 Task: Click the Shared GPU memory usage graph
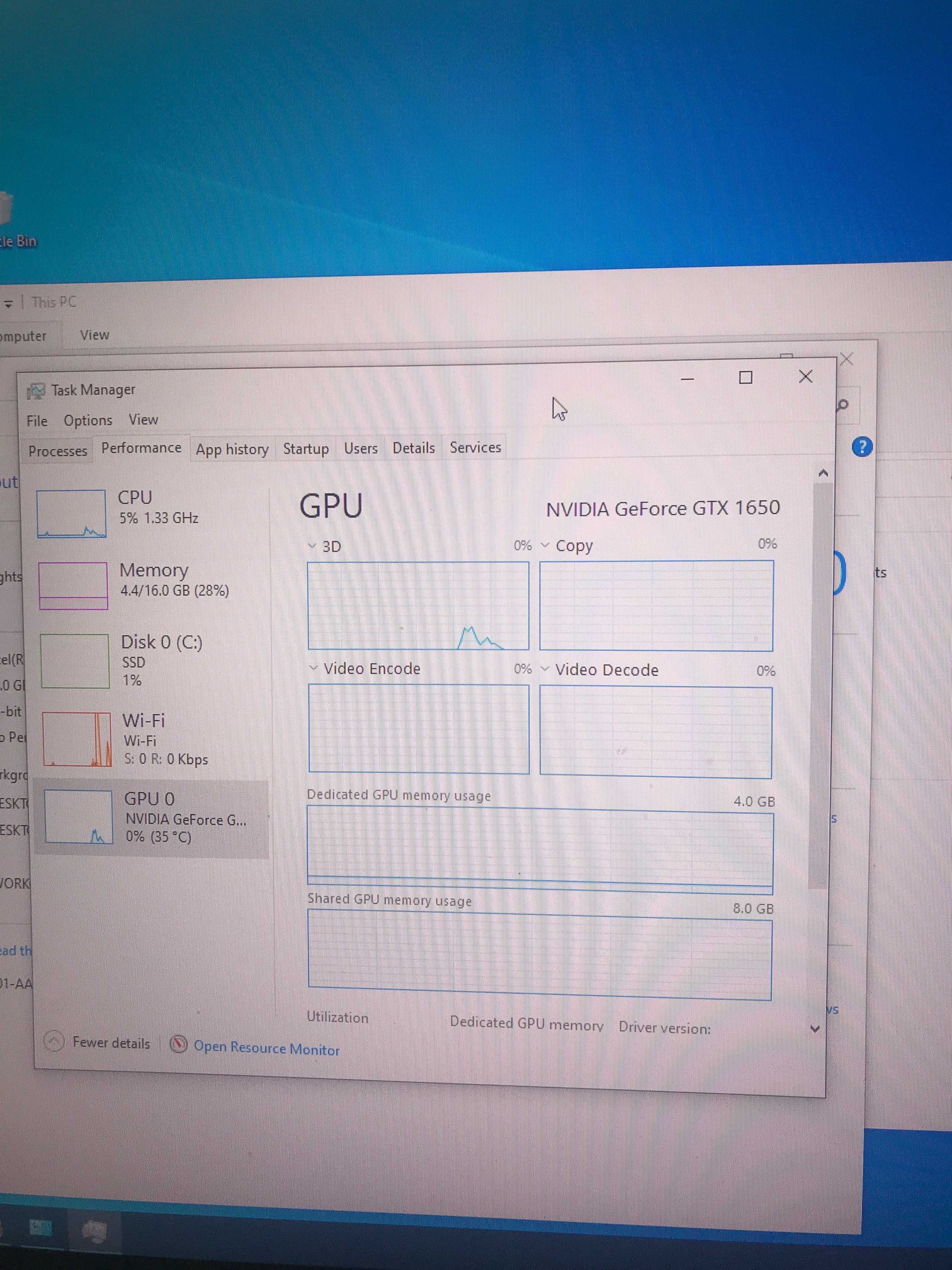[539, 955]
